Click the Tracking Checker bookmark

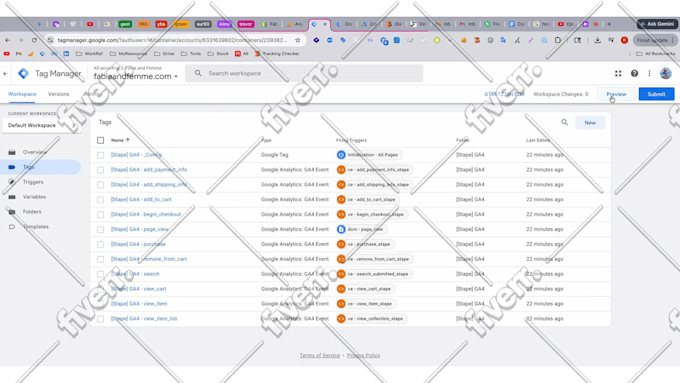pos(277,54)
